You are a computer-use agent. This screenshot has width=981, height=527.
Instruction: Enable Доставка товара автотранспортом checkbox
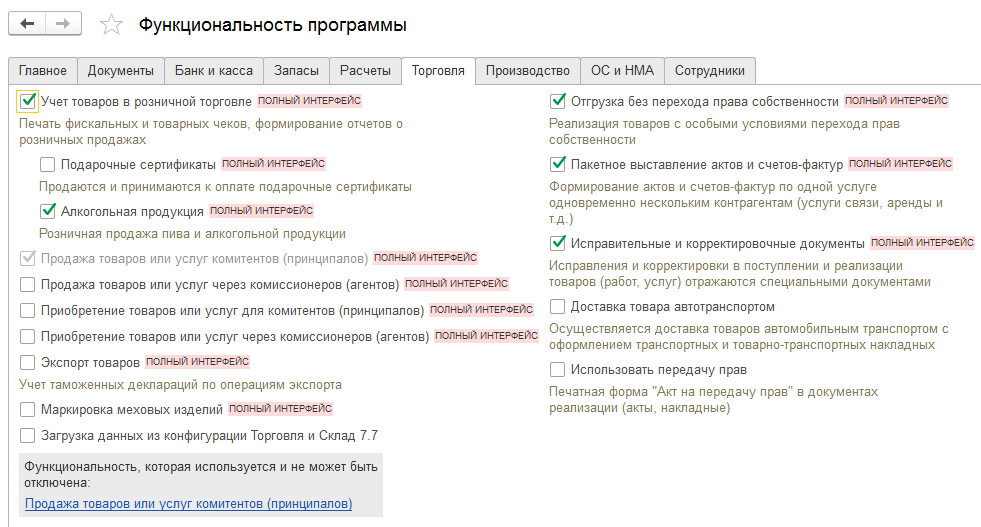[x=558, y=307]
